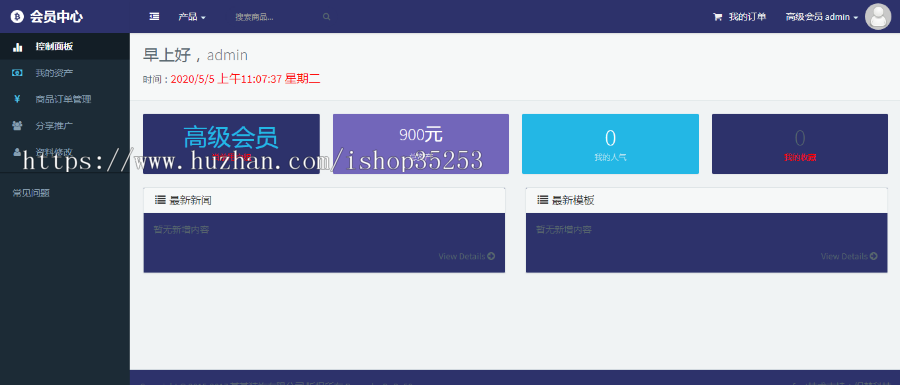Click the 900元 balance card
The height and width of the screenshot is (385, 900).
coord(421,143)
